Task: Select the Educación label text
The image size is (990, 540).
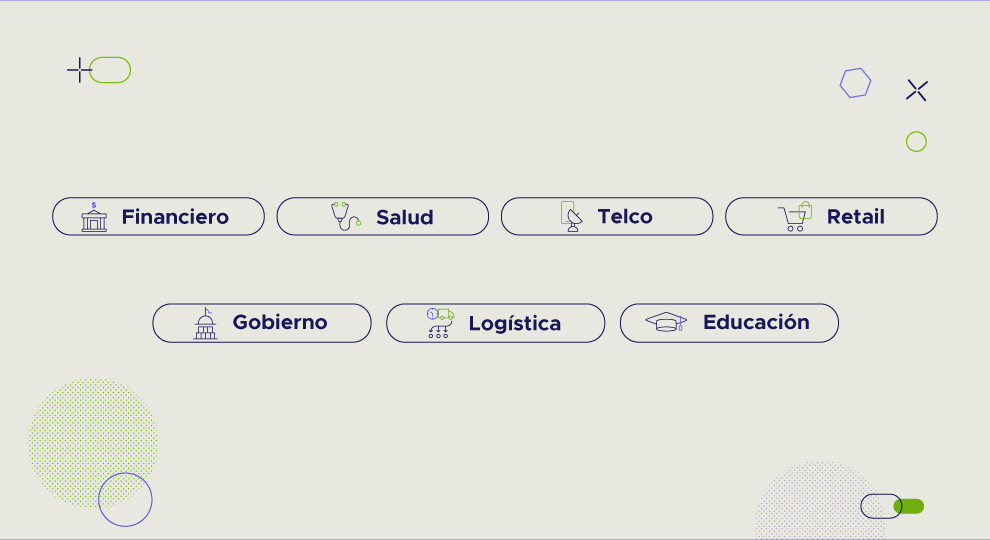Action: [x=756, y=322]
